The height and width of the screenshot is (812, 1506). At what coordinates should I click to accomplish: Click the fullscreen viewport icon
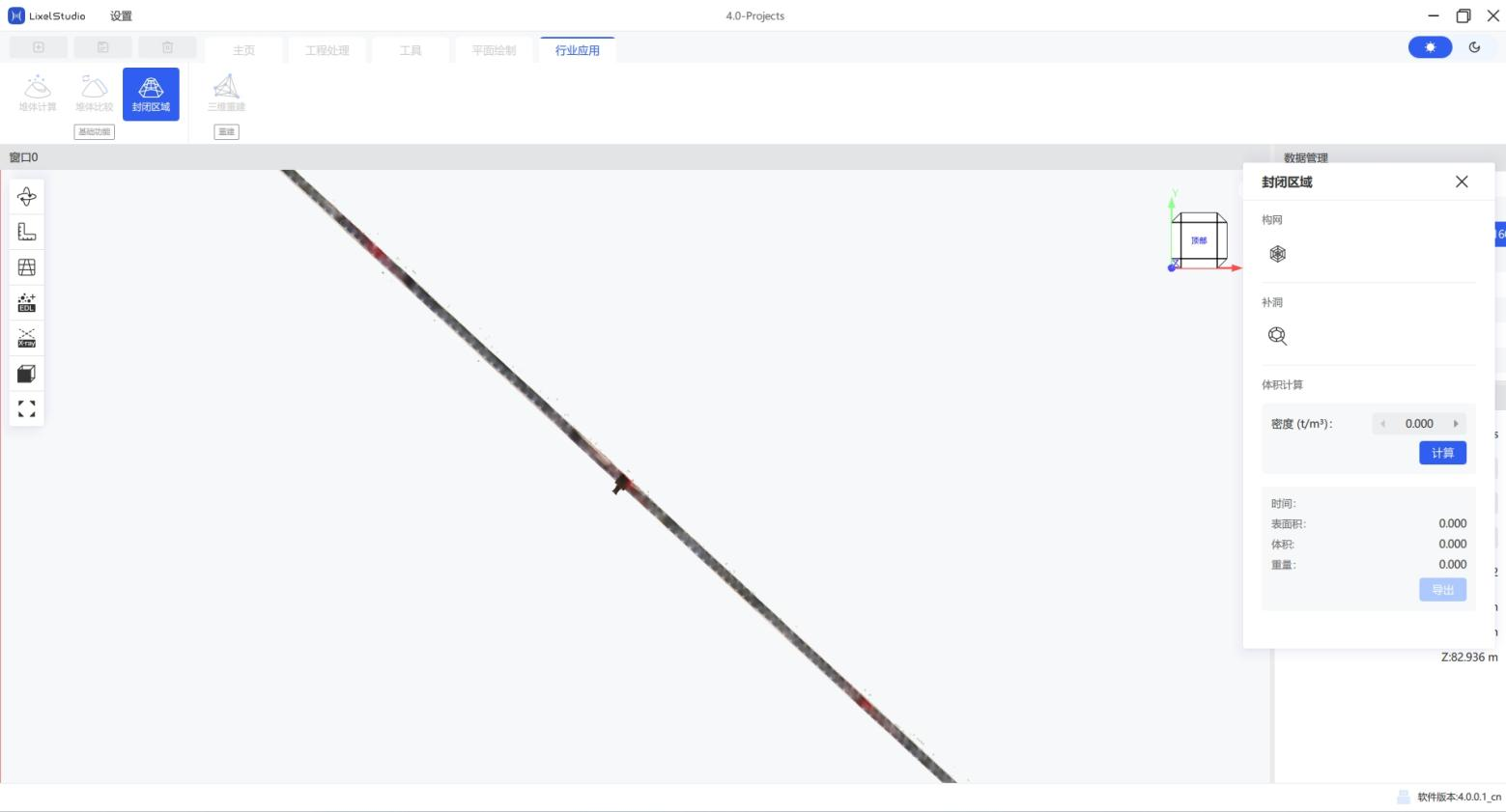pyautogui.click(x=27, y=408)
